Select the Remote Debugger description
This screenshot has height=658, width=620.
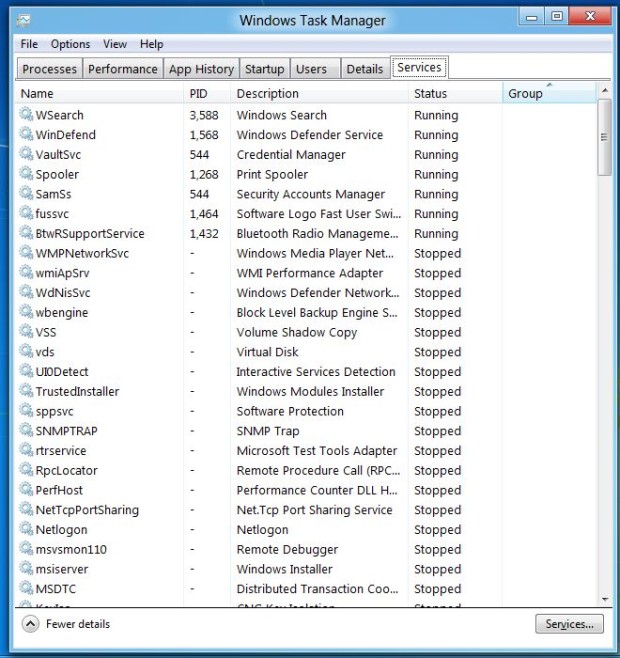pyautogui.click(x=287, y=549)
